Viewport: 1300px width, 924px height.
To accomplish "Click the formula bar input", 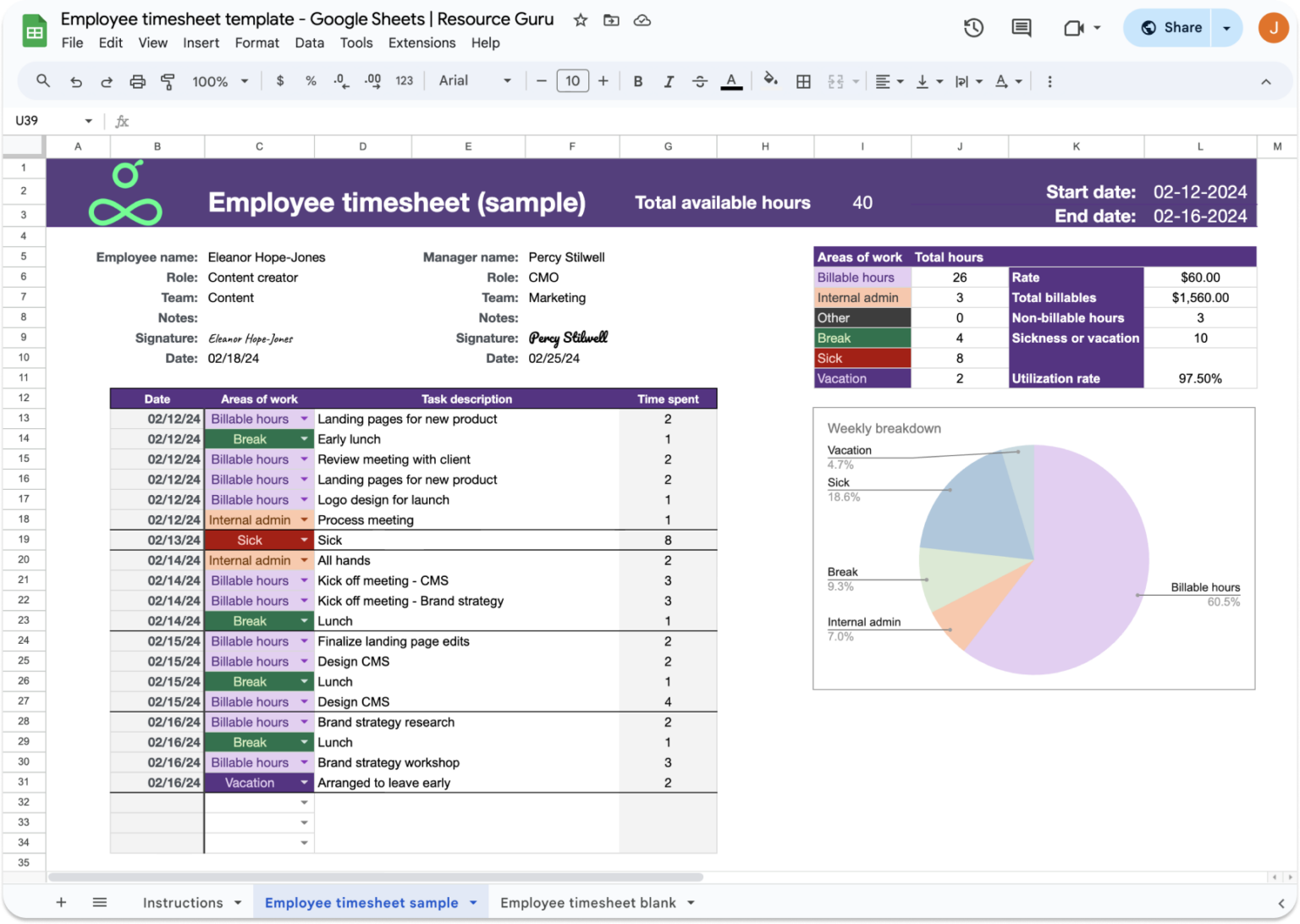I will (x=339, y=120).
